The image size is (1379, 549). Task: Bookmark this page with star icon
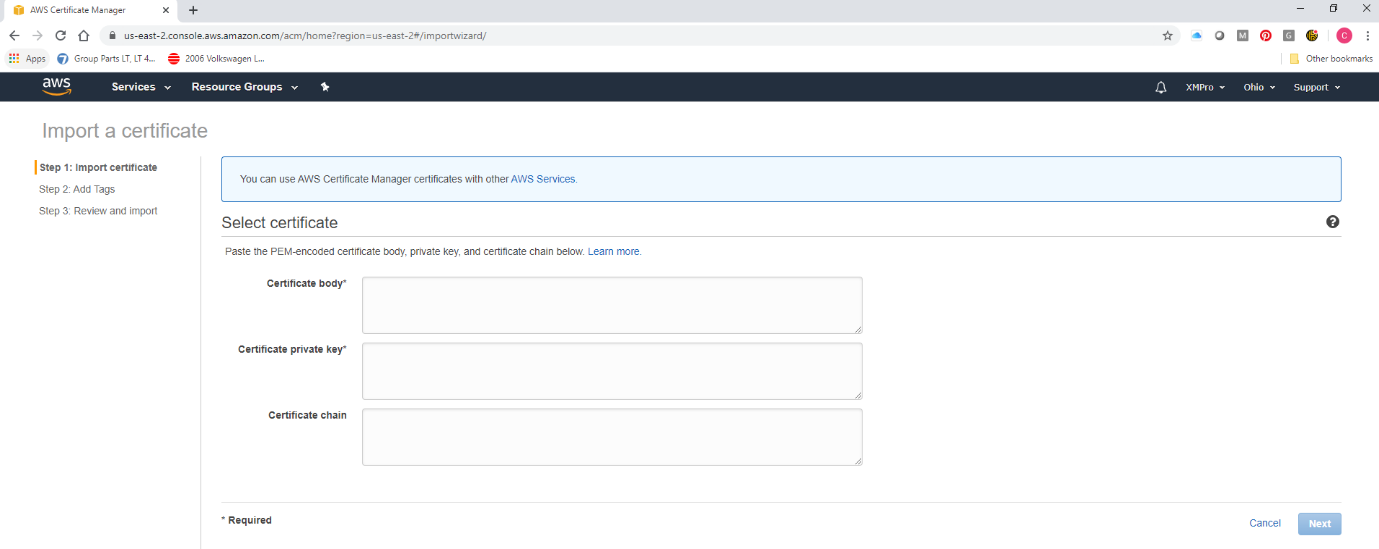click(x=1167, y=35)
